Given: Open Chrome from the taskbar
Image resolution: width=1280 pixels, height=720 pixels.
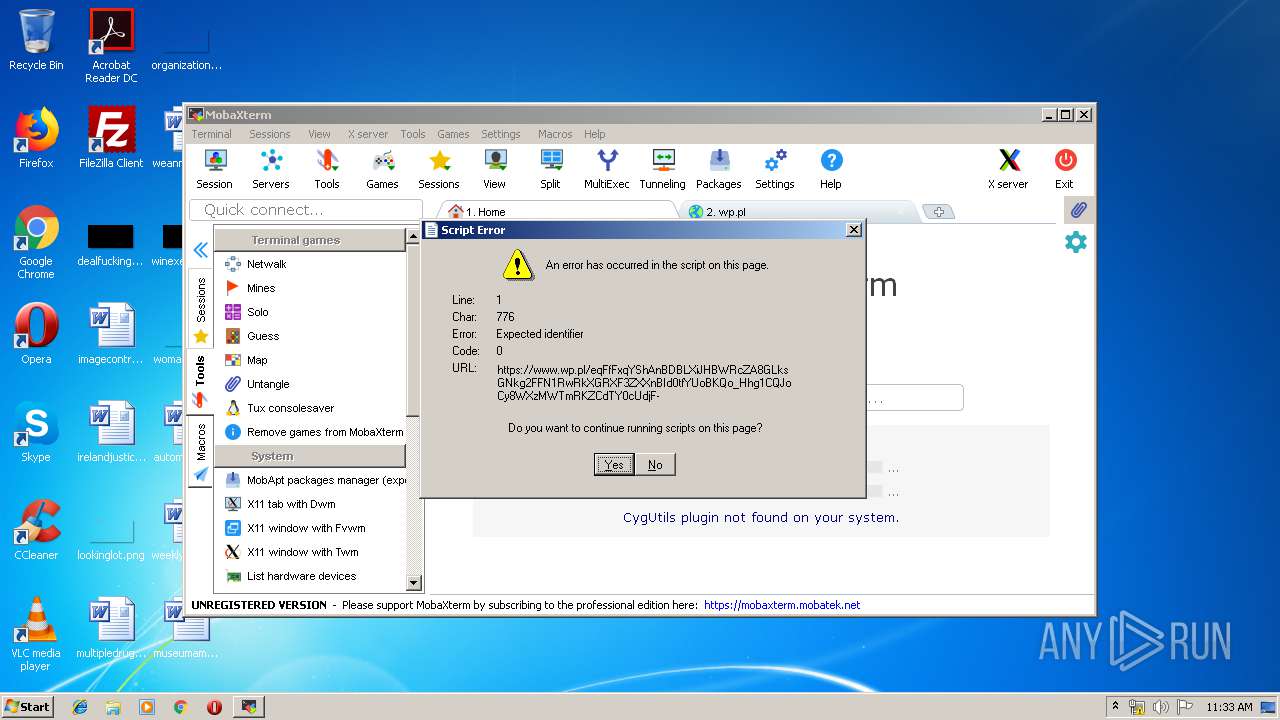Looking at the screenshot, I should point(181,706).
